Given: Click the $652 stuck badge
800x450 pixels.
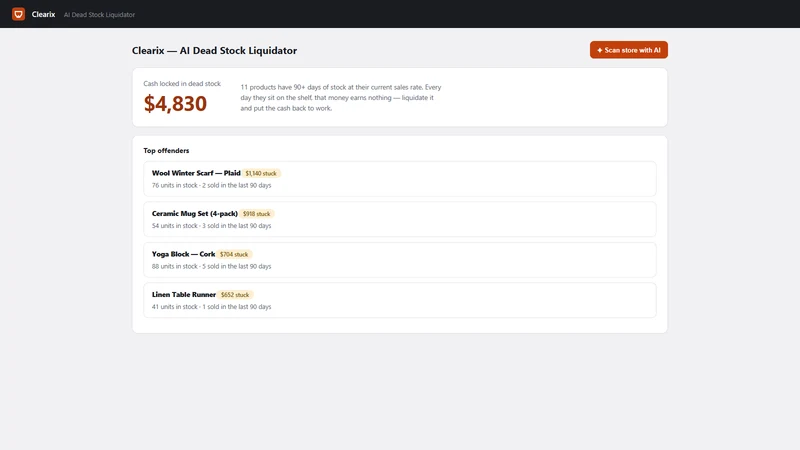Looking at the screenshot, I should pyautogui.click(x=235, y=295).
